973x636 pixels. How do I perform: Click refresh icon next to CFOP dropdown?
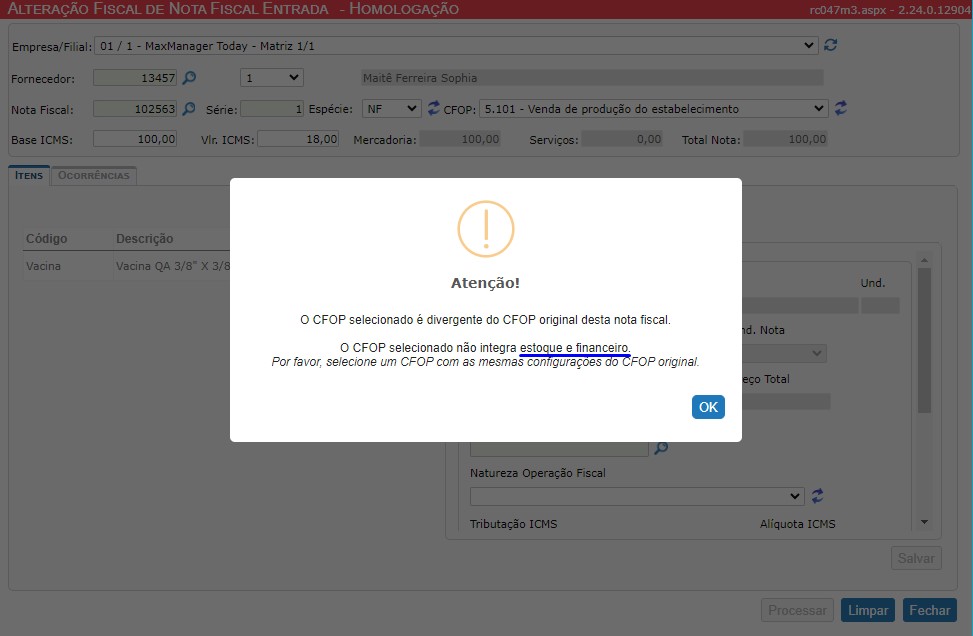[840, 108]
